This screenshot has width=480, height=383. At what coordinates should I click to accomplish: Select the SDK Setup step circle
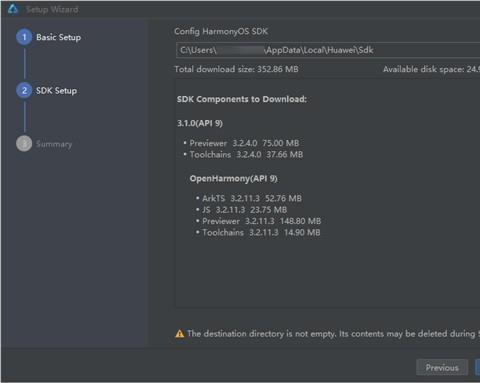24,90
